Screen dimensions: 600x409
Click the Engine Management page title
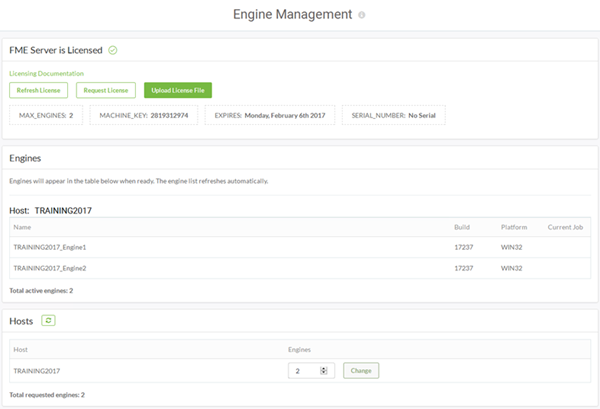tap(293, 15)
